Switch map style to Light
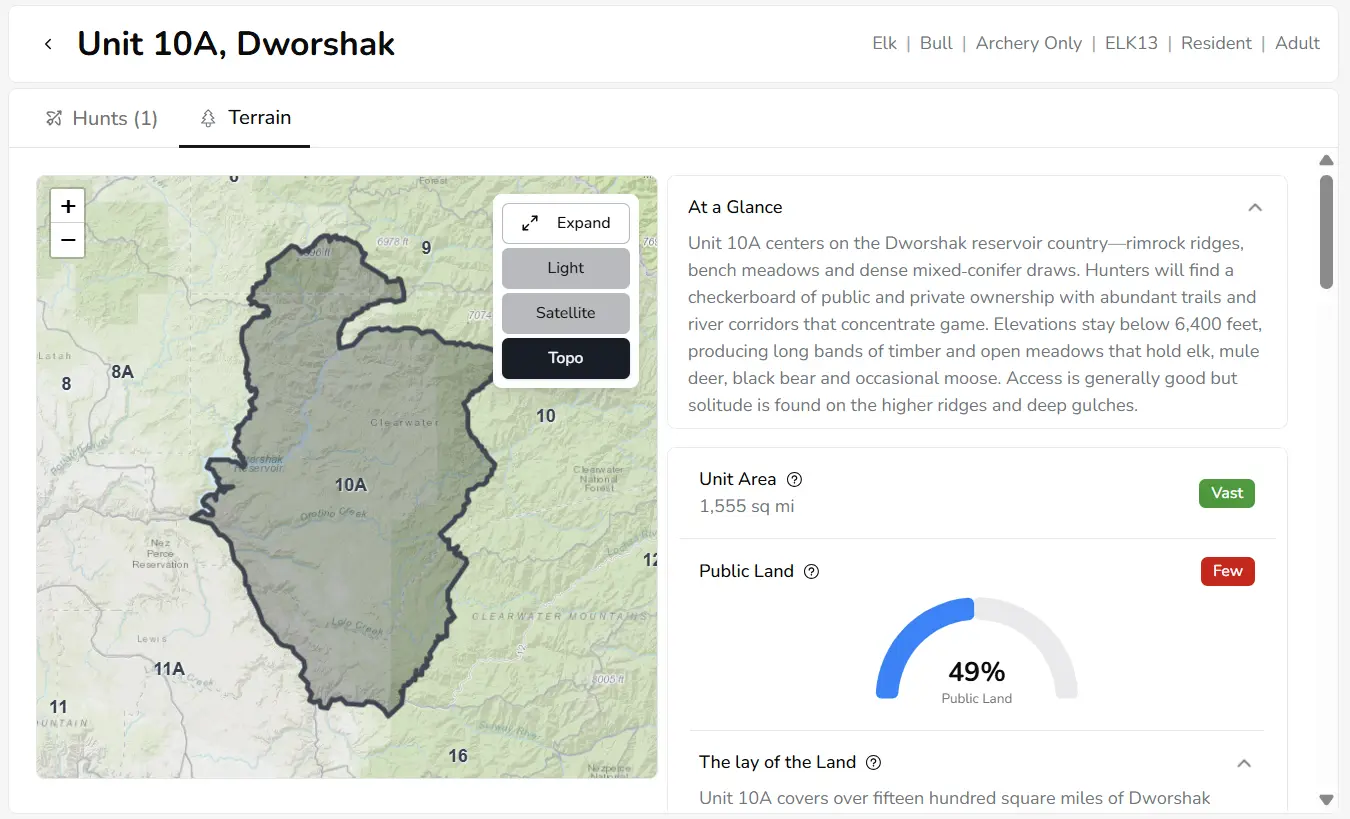The width and height of the screenshot is (1350, 819). [565, 268]
